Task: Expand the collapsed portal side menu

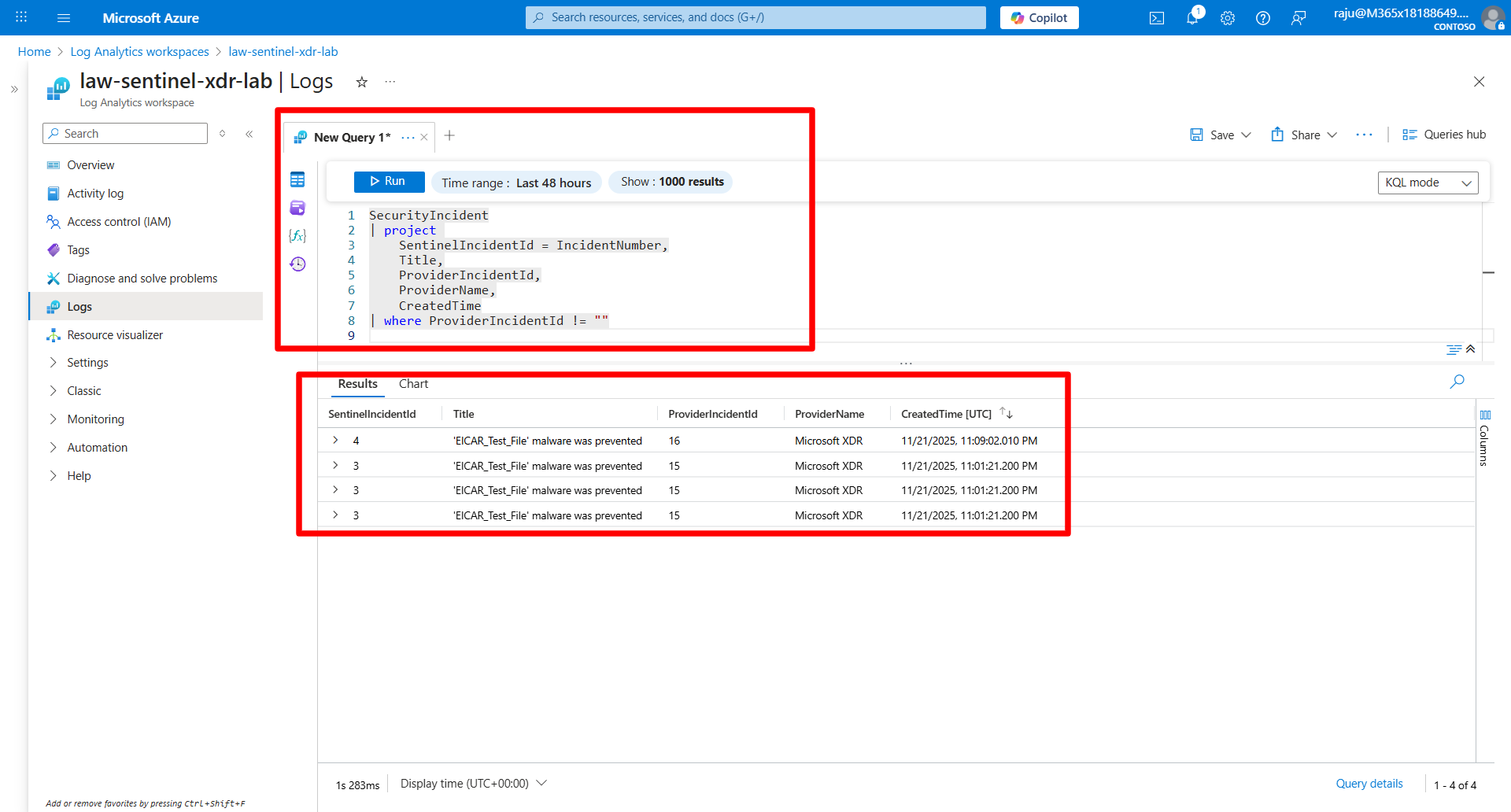Action: click(x=14, y=90)
